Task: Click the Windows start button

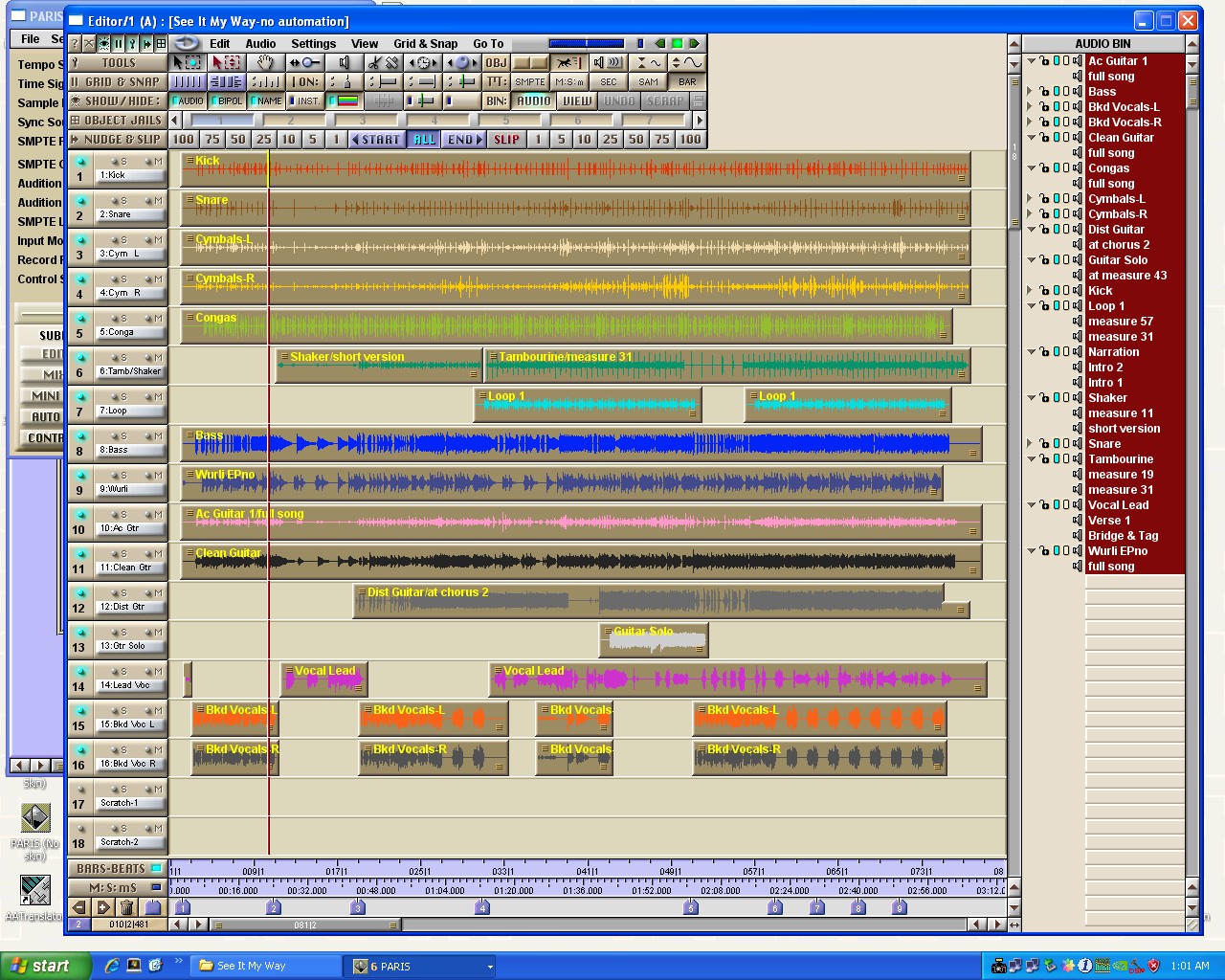Action: click(44, 966)
